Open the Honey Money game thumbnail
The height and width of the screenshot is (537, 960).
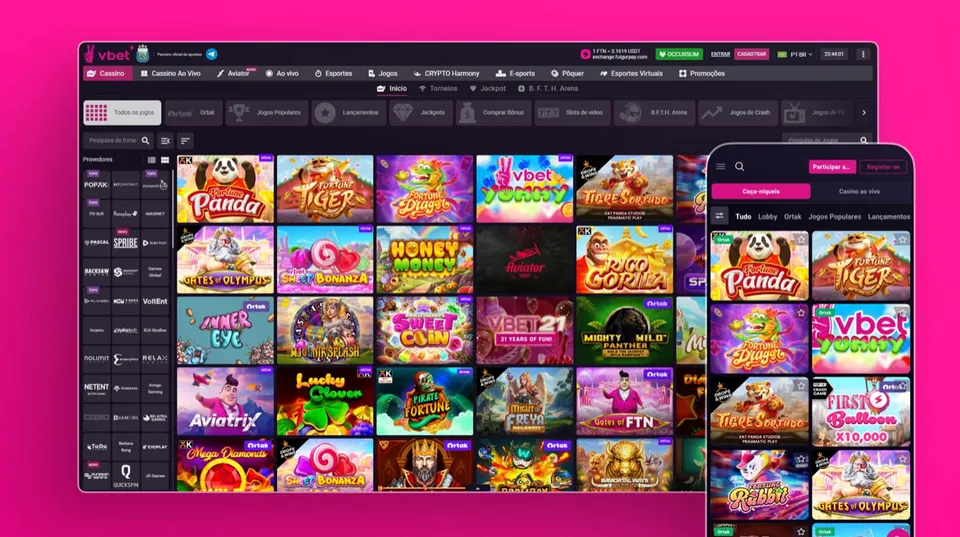click(425, 260)
